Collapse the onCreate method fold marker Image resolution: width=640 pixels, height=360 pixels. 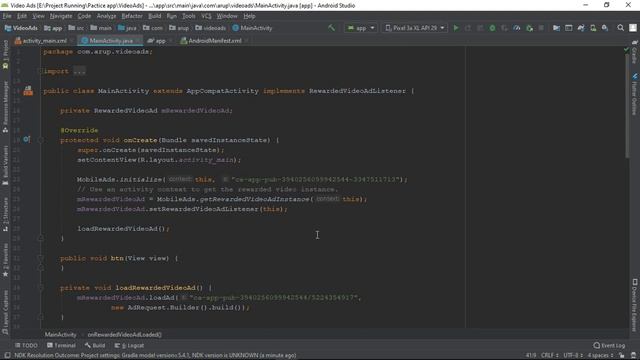[40, 140]
